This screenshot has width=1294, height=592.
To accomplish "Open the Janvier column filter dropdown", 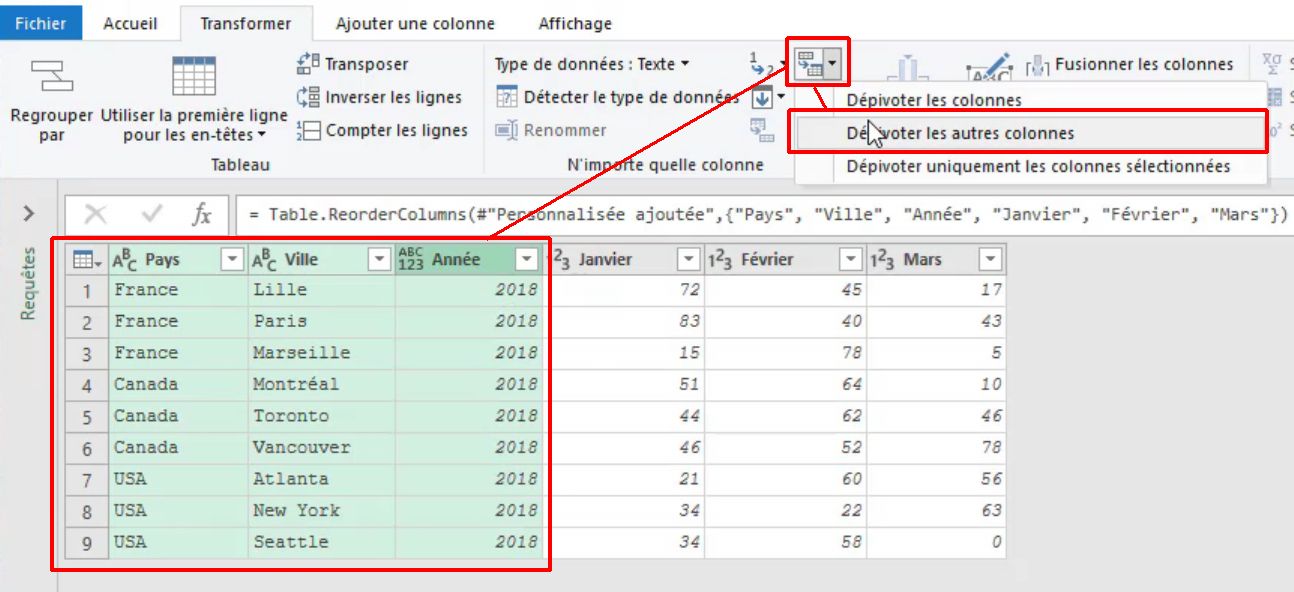I will [688, 260].
